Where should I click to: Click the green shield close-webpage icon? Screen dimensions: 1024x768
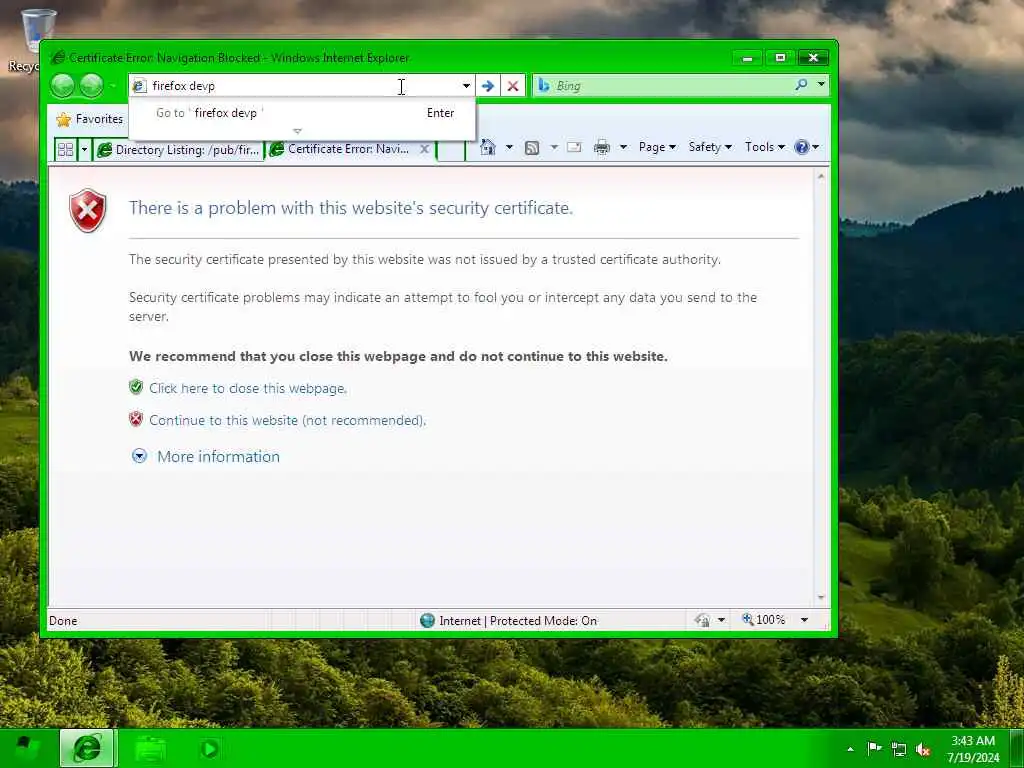tap(136, 387)
